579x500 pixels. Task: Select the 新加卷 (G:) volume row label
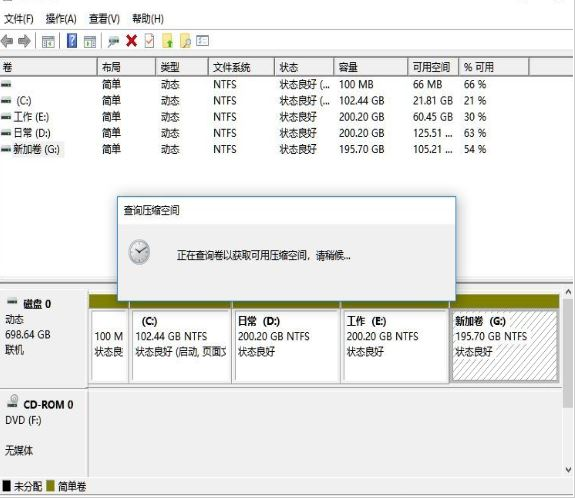37,149
